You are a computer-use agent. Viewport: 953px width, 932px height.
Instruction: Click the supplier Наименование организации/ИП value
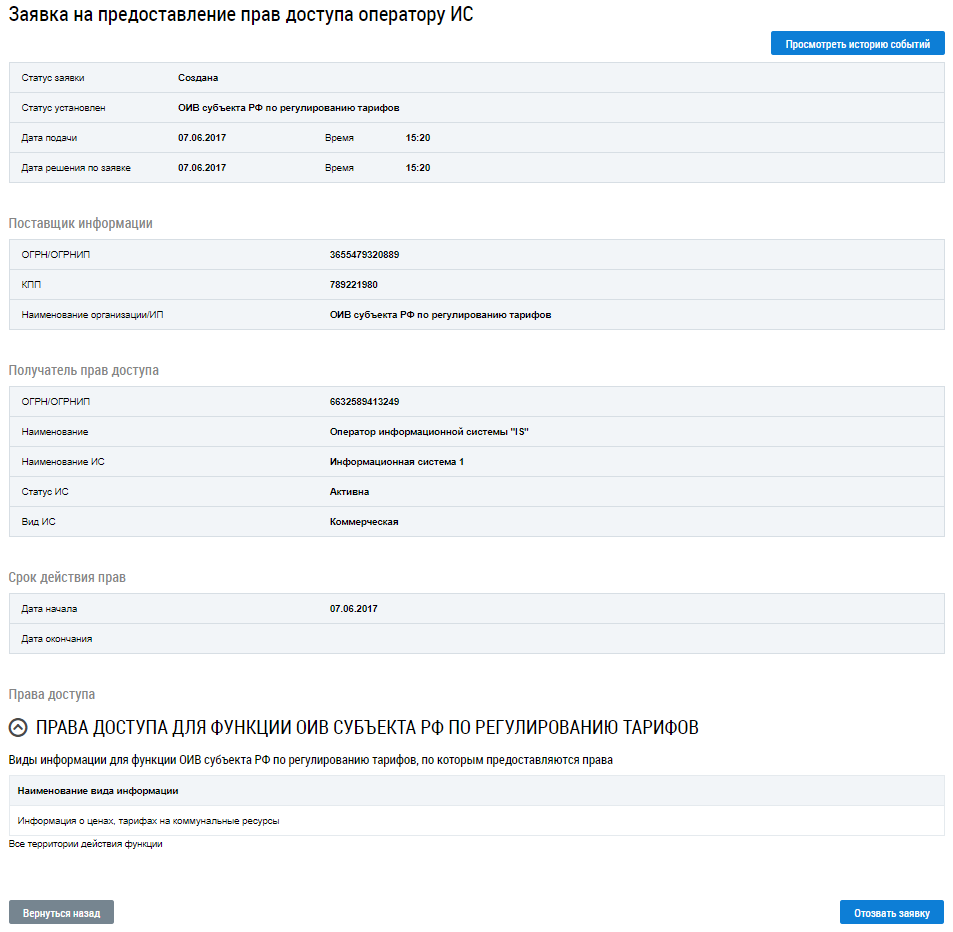click(x=440, y=315)
